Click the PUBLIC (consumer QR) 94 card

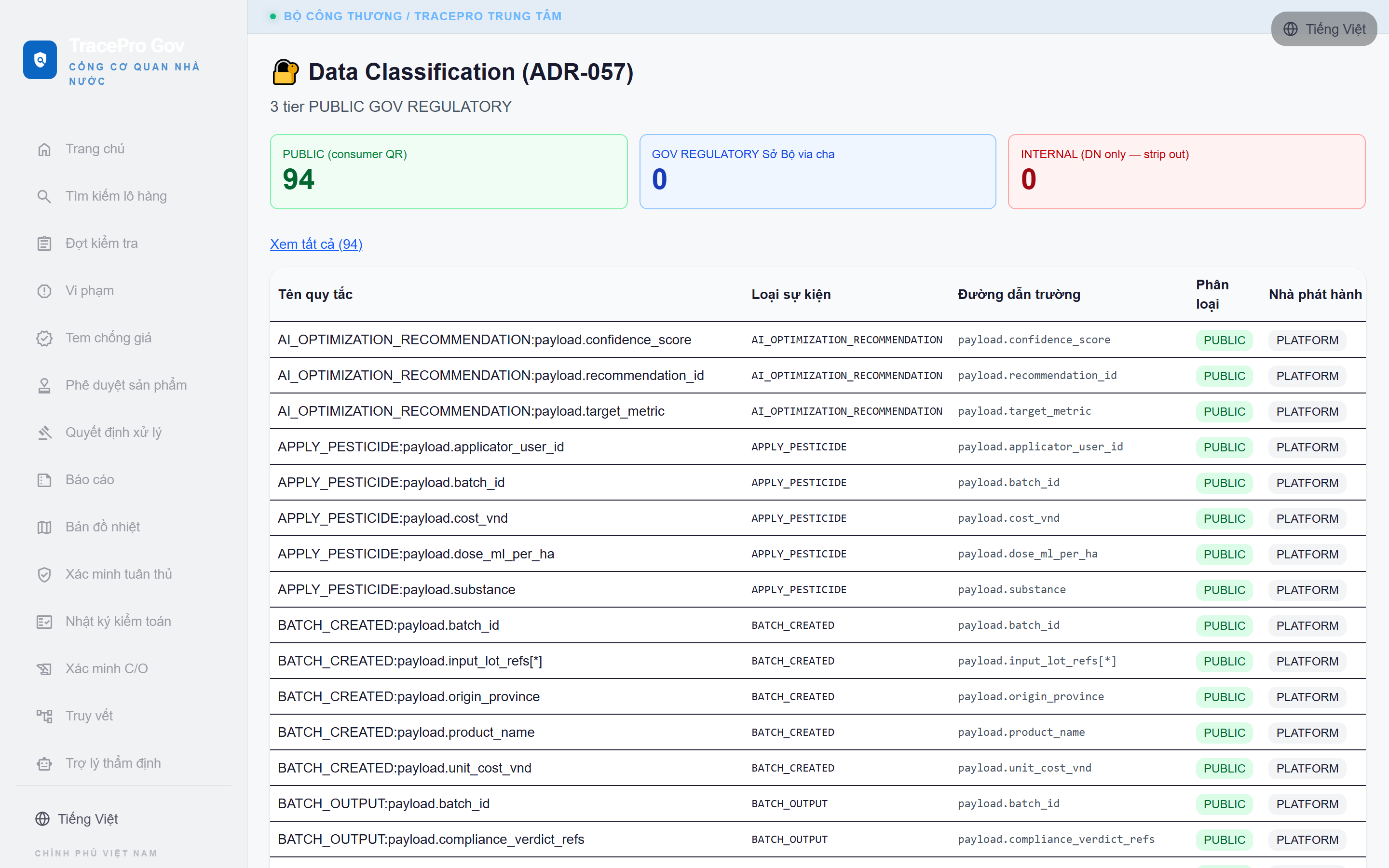[449, 172]
